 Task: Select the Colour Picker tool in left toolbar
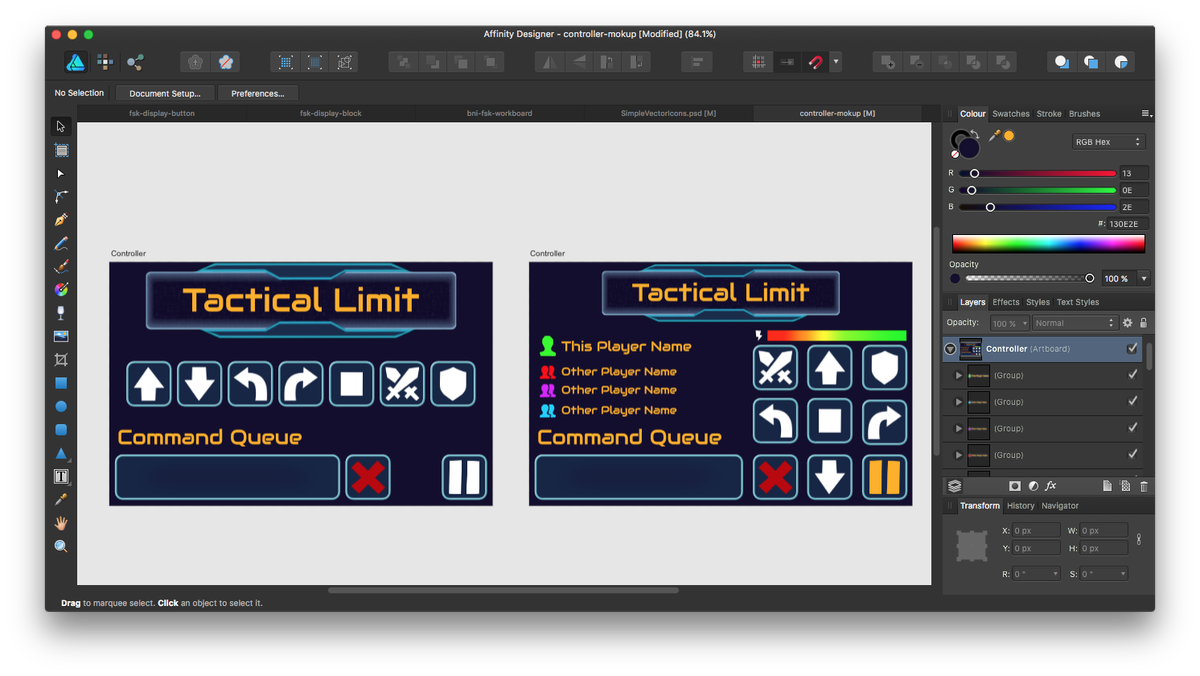click(x=61, y=500)
